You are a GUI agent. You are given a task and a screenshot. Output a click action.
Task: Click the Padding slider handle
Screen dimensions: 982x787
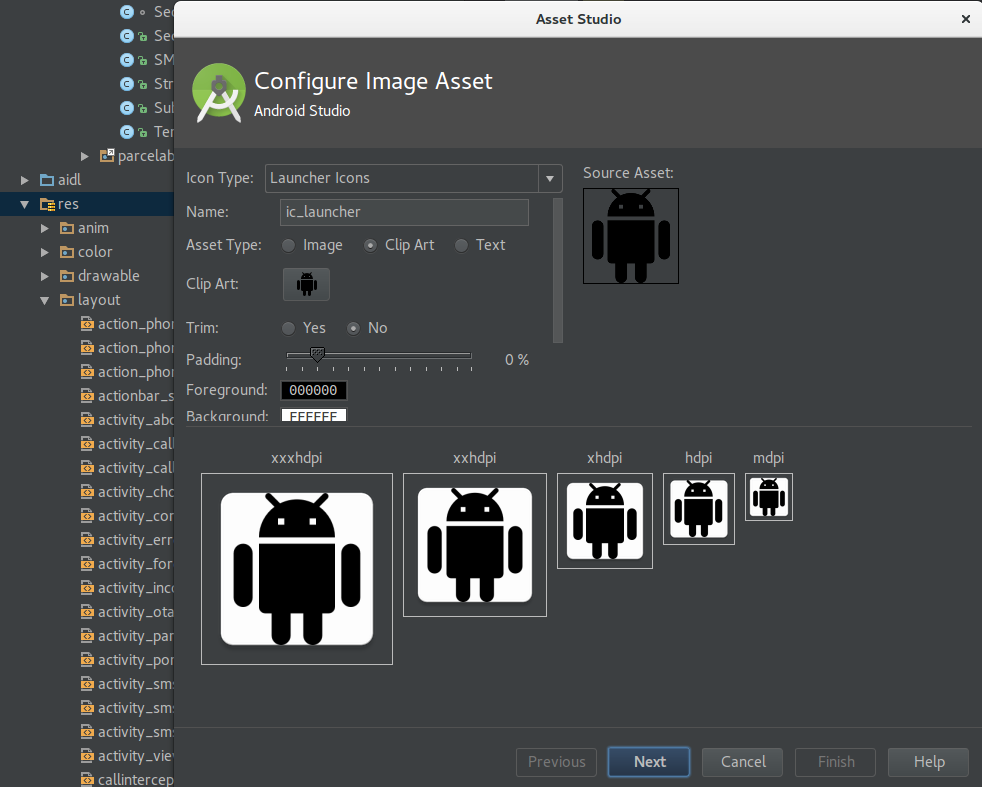click(x=318, y=354)
